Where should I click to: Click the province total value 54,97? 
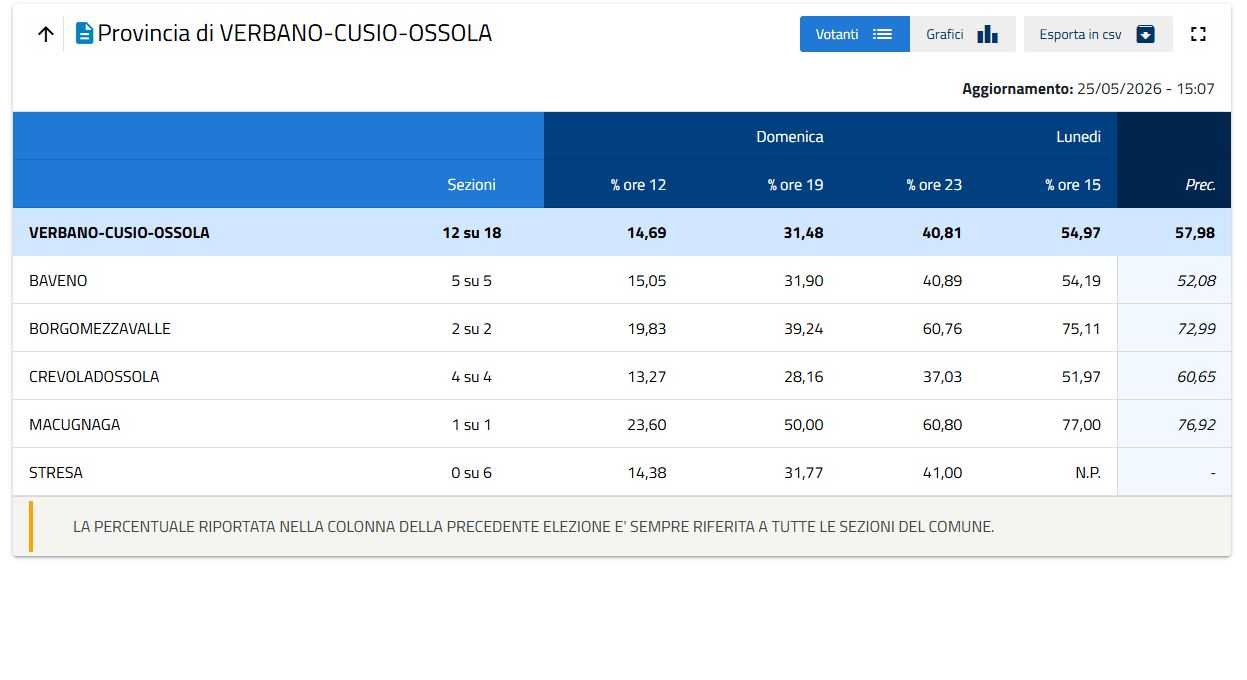point(1081,233)
